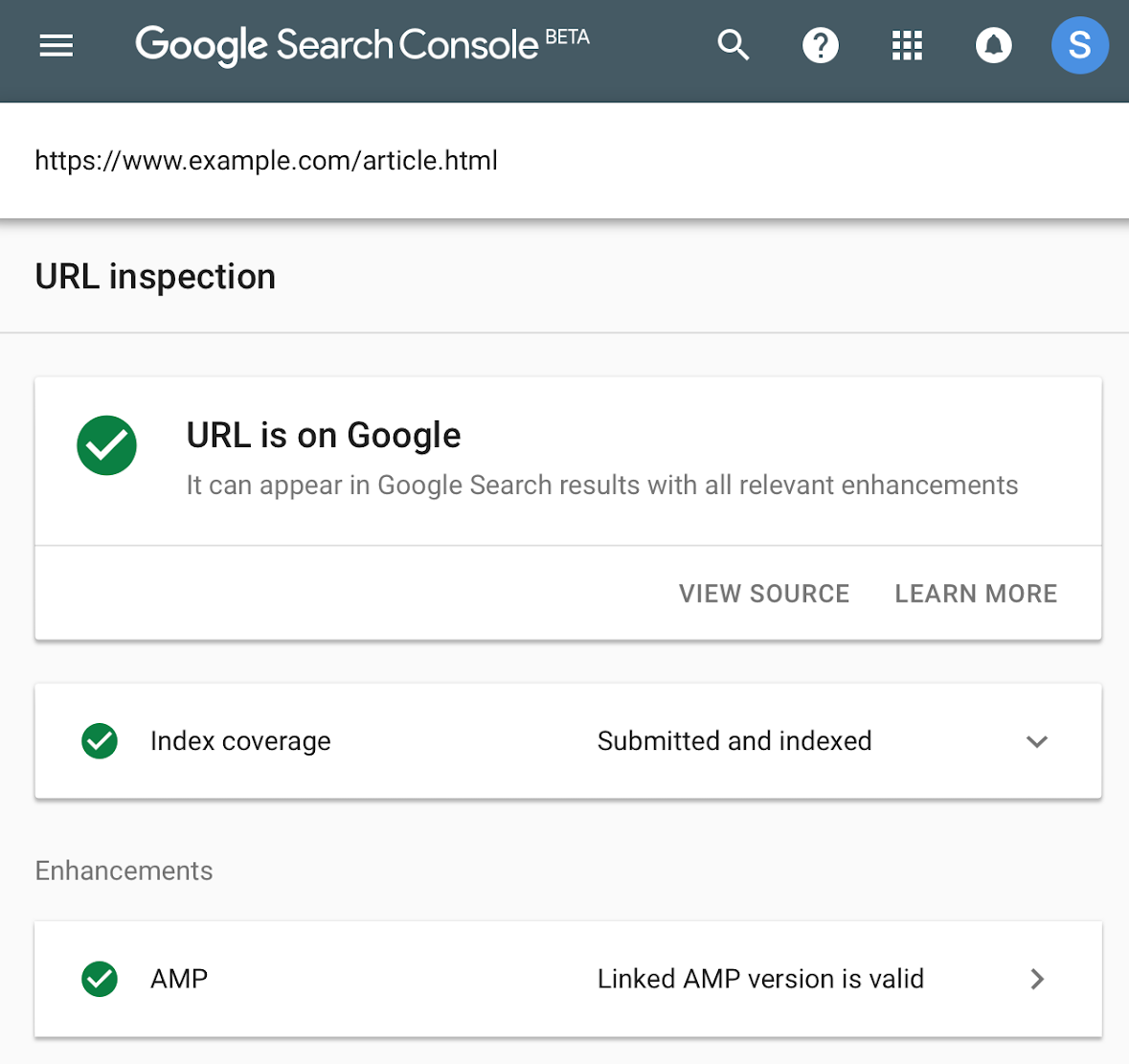The width and height of the screenshot is (1129, 1064).
Task: Open the hamburger navigation menu
Action: pos(56,45)
